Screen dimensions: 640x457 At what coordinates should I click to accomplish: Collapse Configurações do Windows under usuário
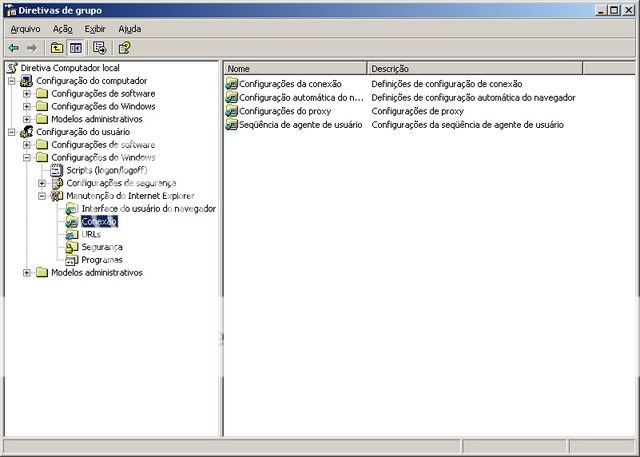click(27, 158)
